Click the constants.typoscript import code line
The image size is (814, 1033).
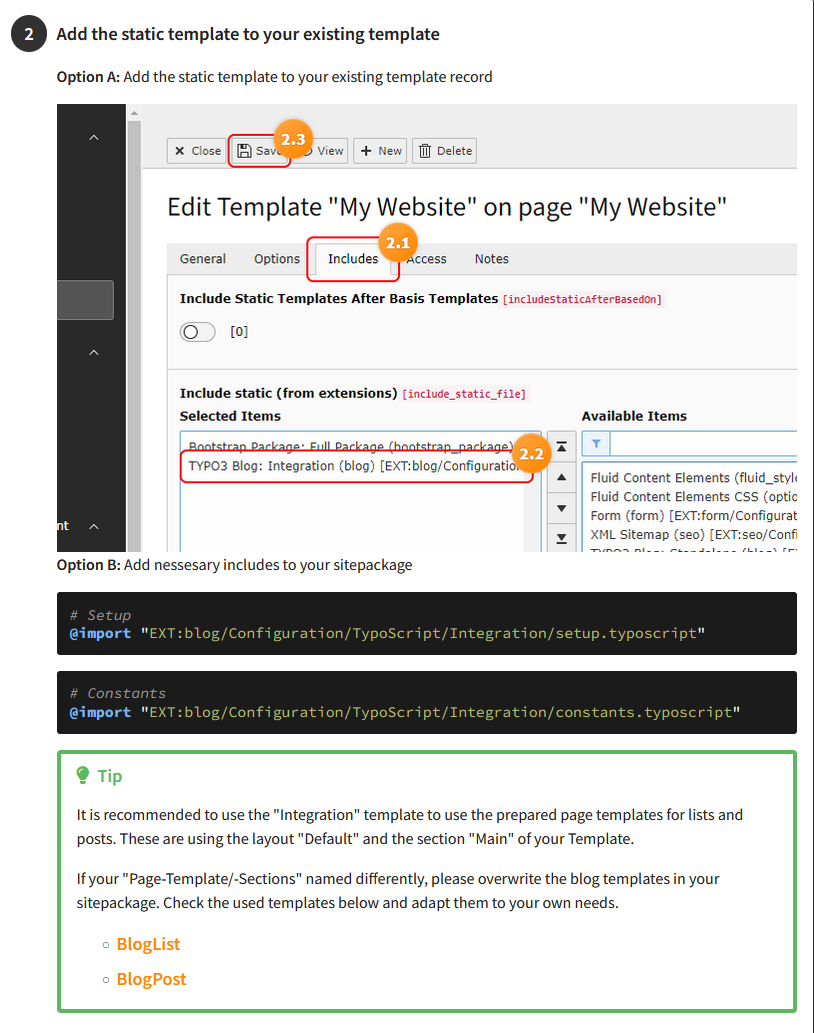[405, 713]
